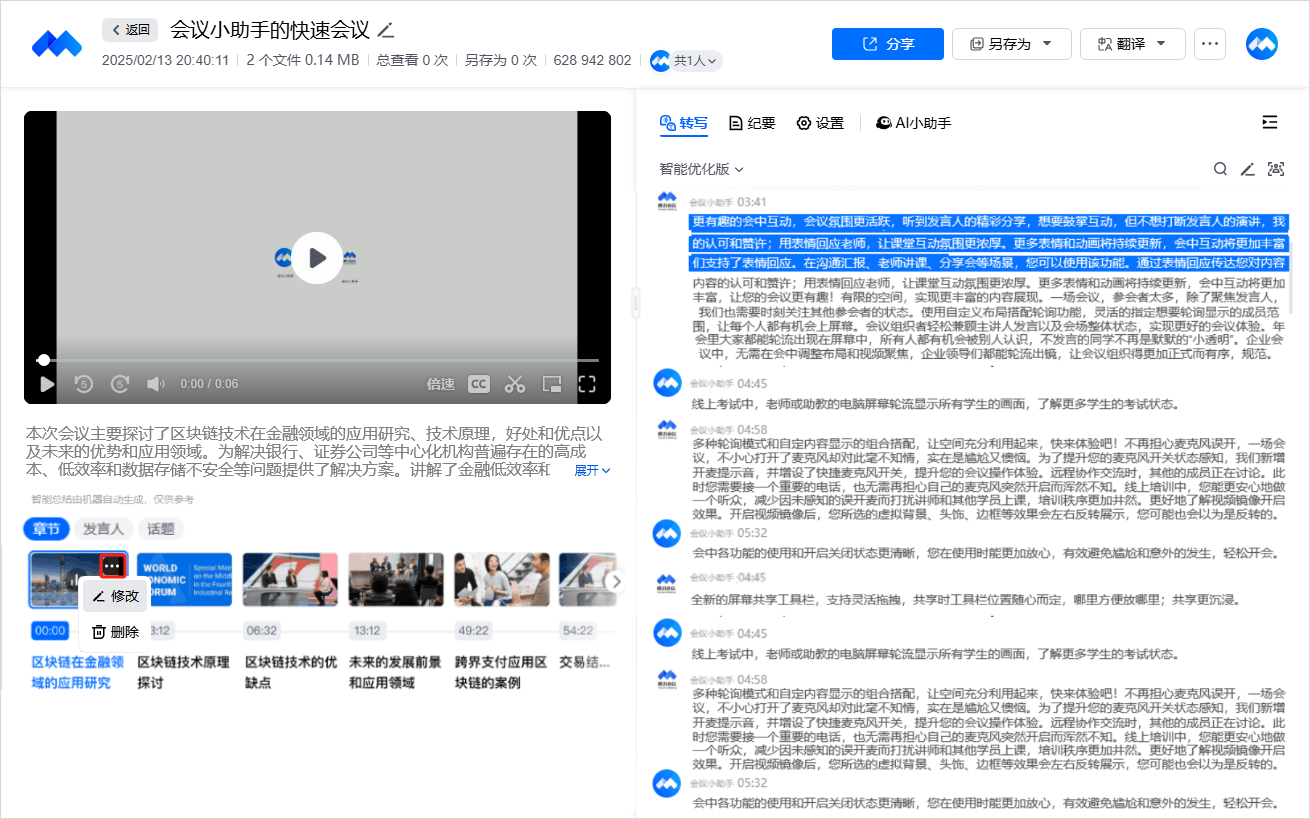Click the first 05:32 transcript timestamp

tap(752, 533)
